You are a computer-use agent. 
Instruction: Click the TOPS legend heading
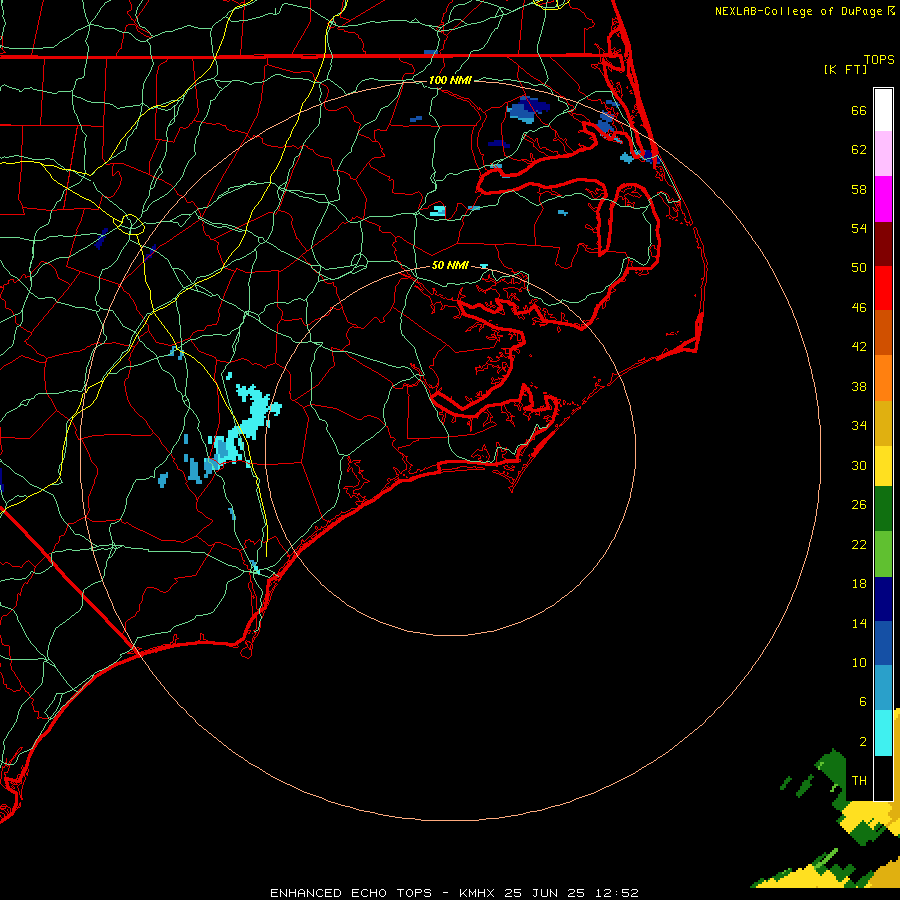coord(879,60)
